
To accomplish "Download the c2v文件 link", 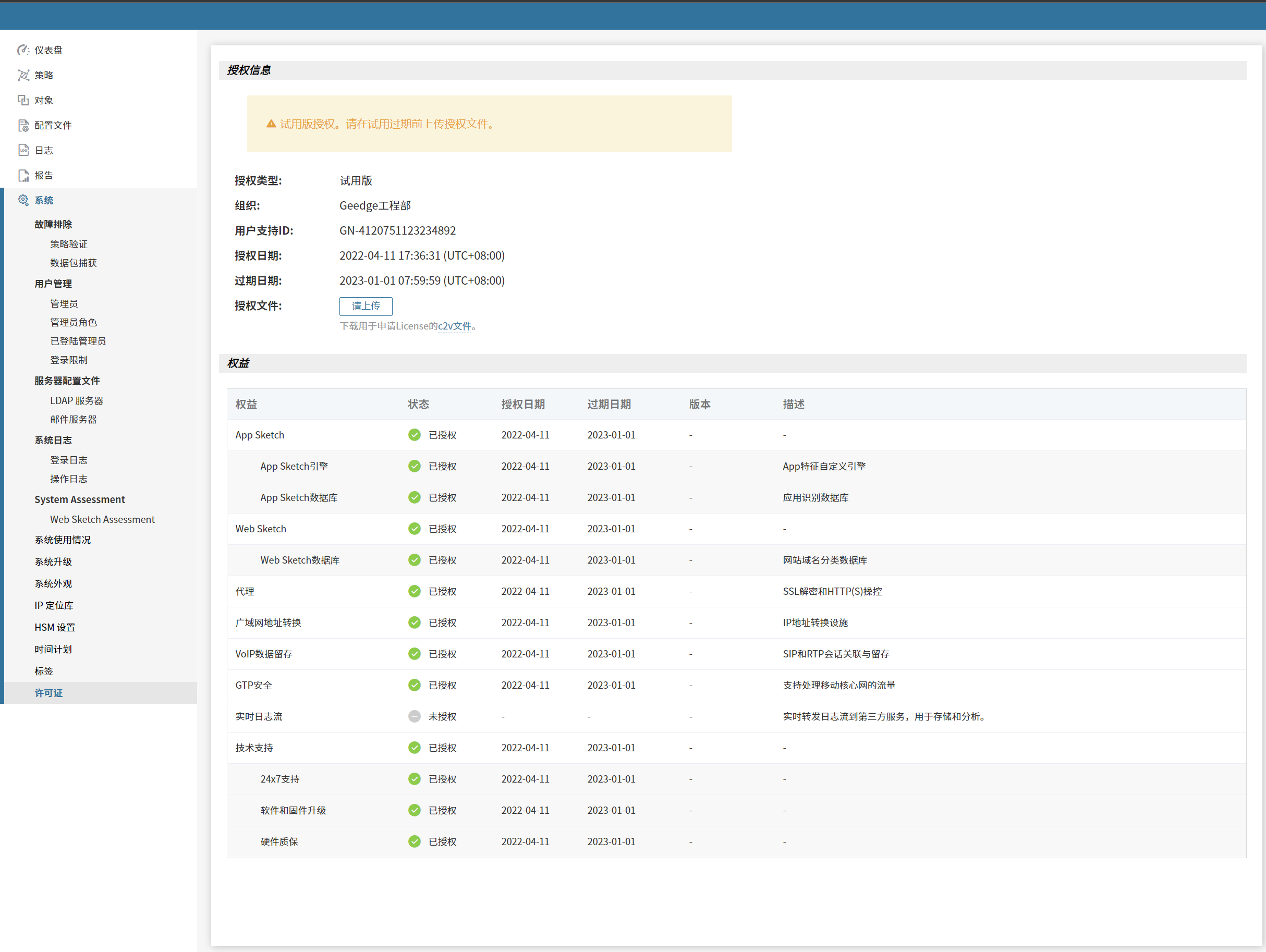I will point(455,326).
